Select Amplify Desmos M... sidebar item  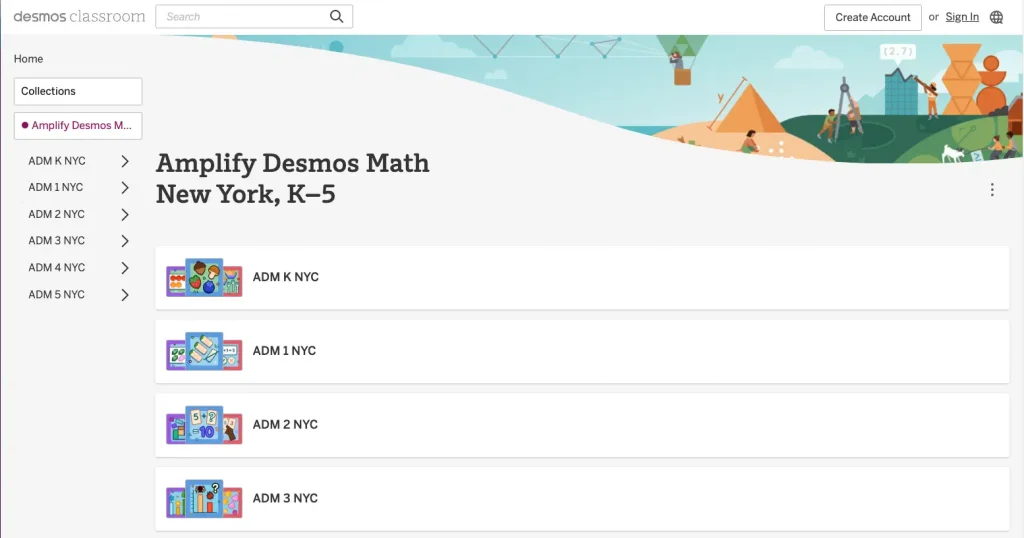78,125
